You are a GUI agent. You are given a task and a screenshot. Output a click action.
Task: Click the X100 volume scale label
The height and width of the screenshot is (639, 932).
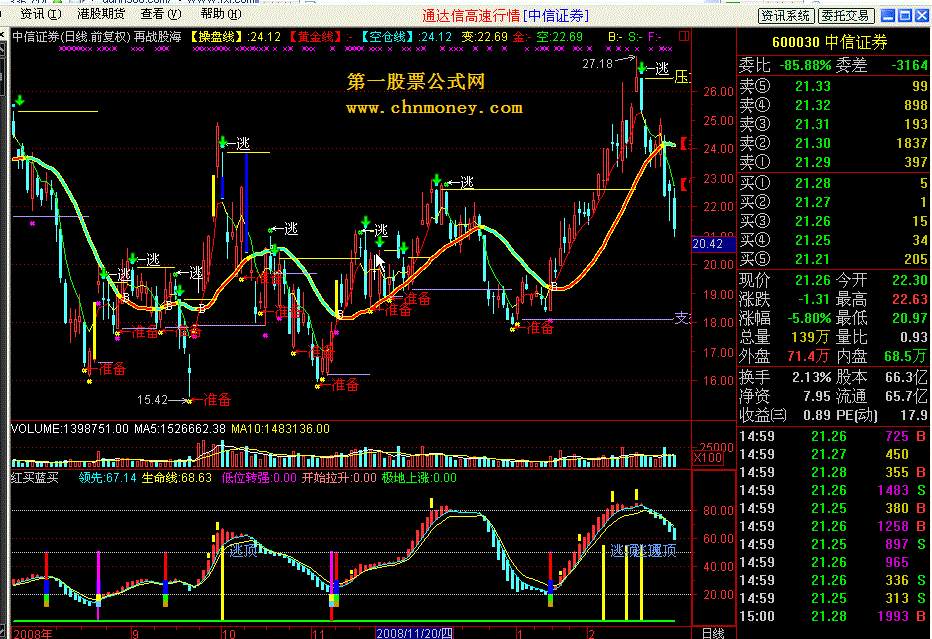coord(708,458)
